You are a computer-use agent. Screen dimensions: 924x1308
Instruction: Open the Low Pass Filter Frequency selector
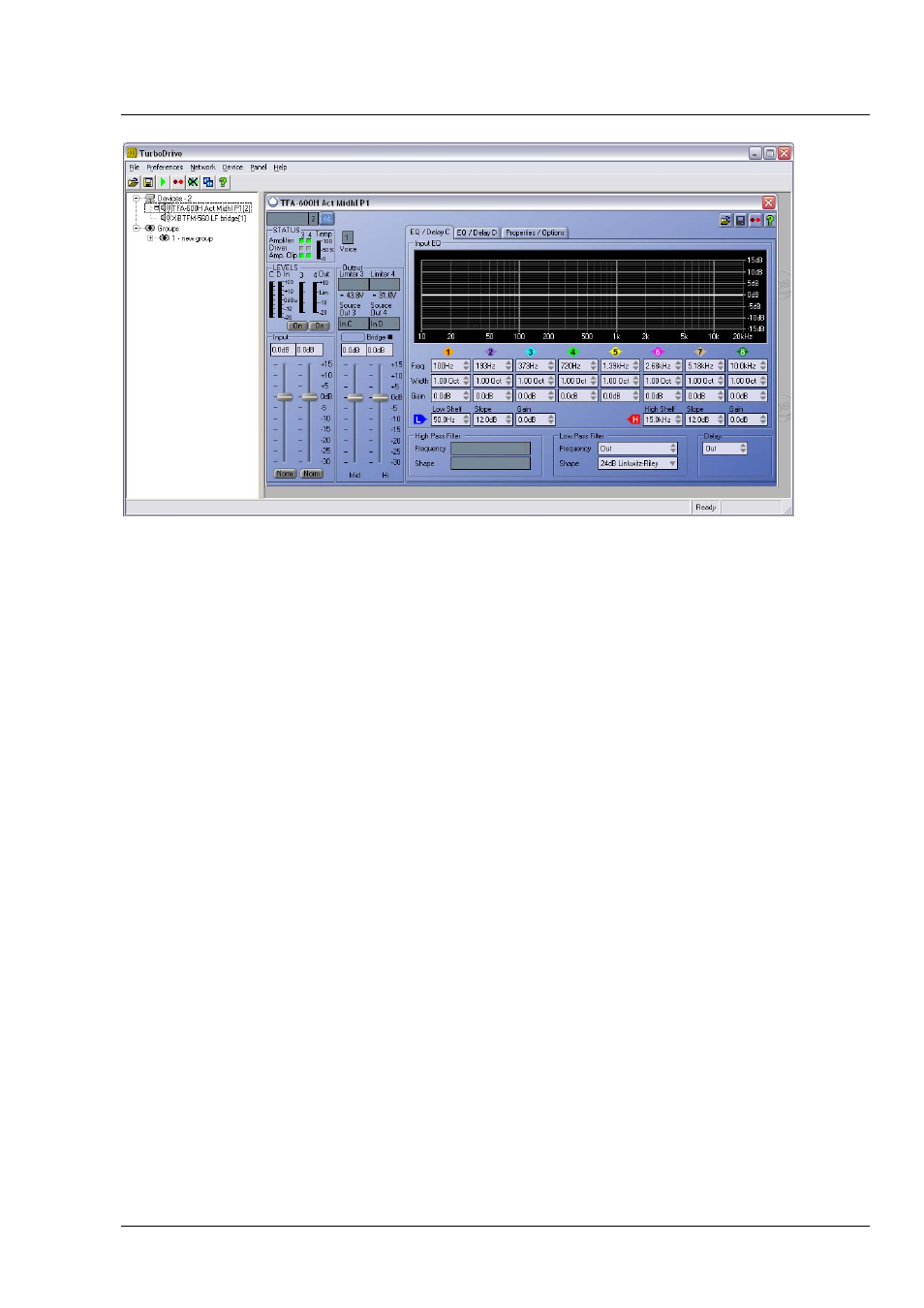(x=637, y=449)
